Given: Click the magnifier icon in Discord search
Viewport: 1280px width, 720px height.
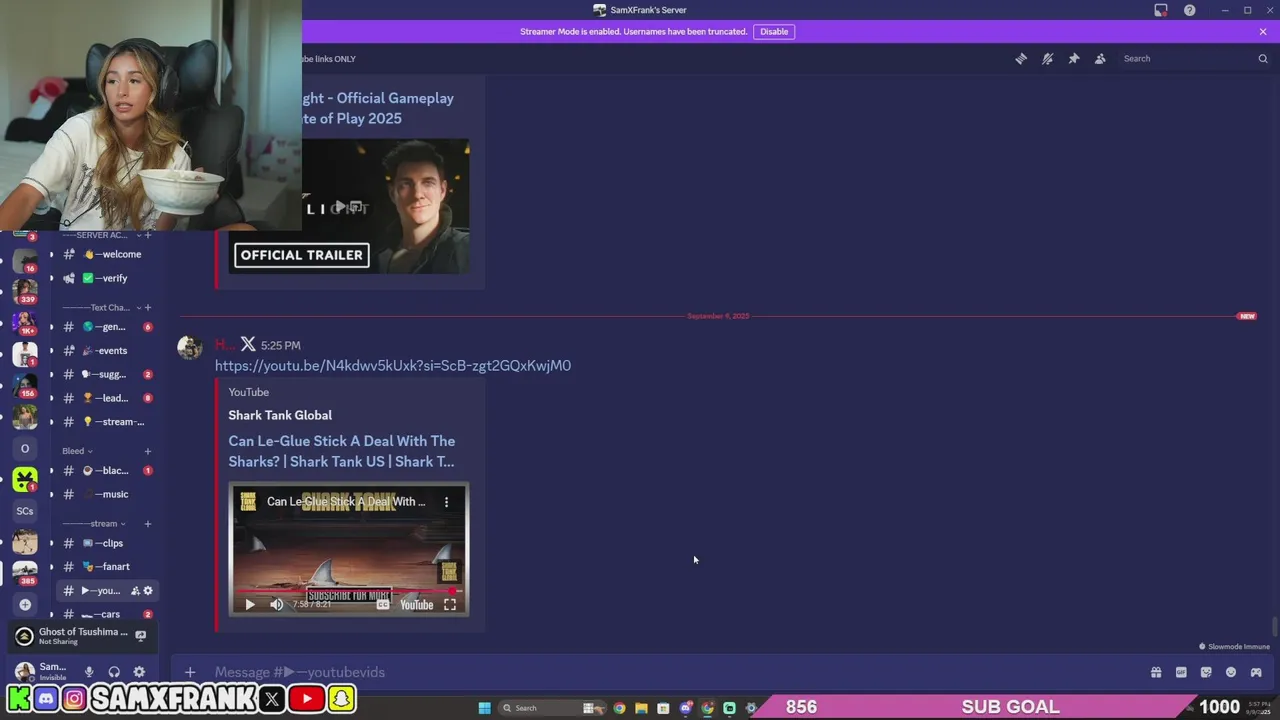Looking at the screenshot, I should pos(1263,59).
